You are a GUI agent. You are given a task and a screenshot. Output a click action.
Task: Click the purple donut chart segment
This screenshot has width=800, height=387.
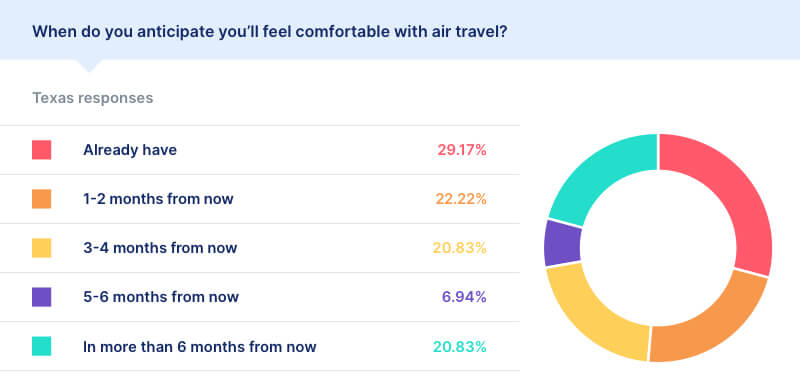(563, 244)
